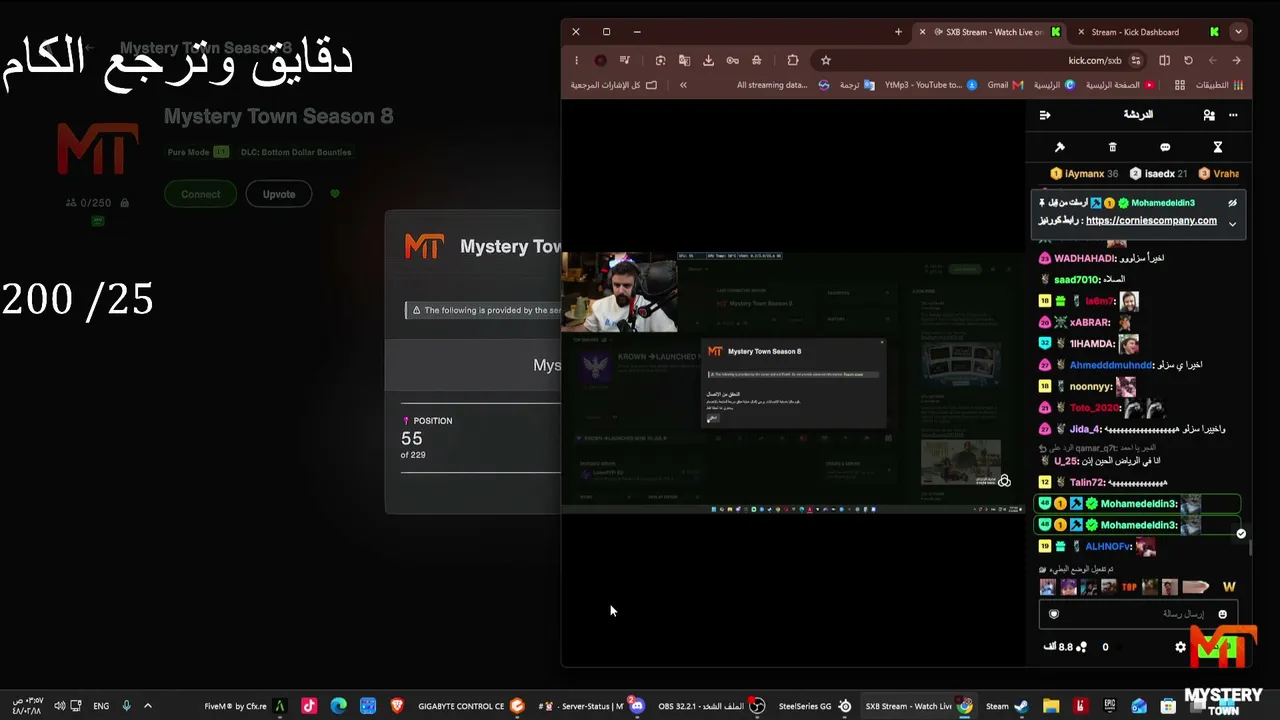The image size is (1280, 720).
Task: Click the chat bubble mode icon
Action: (1165, 147)
